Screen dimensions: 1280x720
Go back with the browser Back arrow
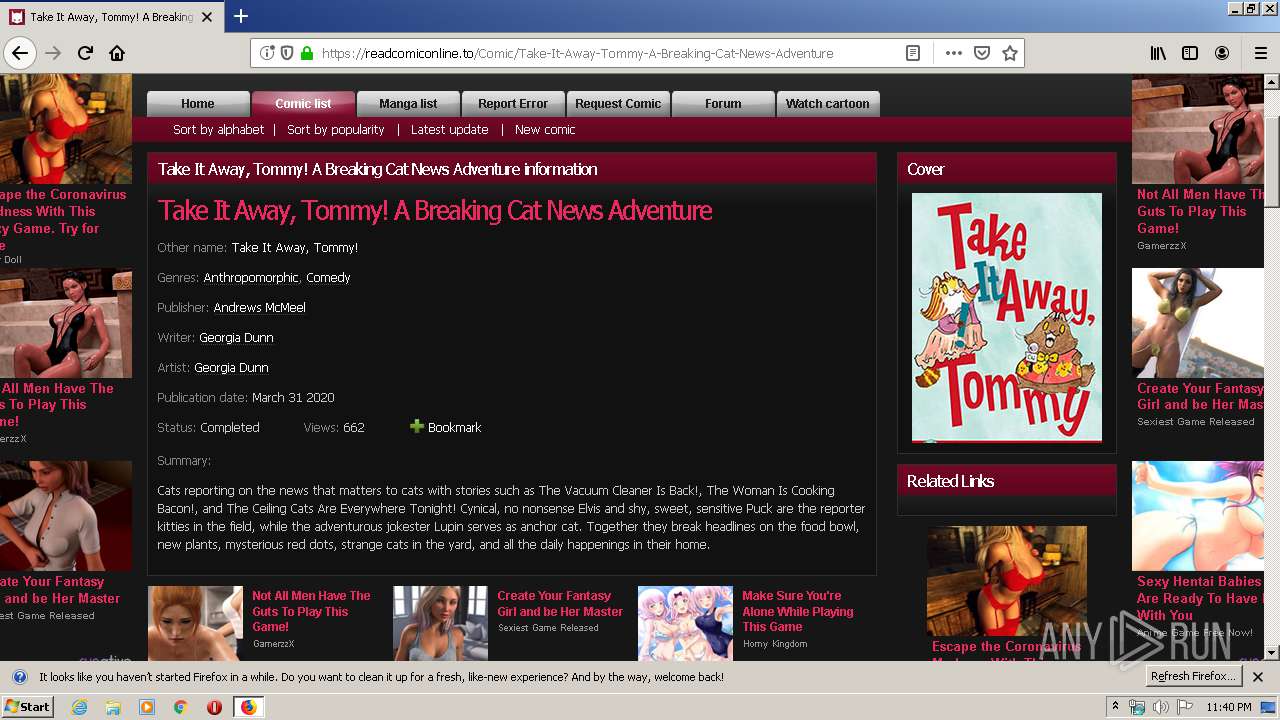pyautogui.click(x=20, y=53)
